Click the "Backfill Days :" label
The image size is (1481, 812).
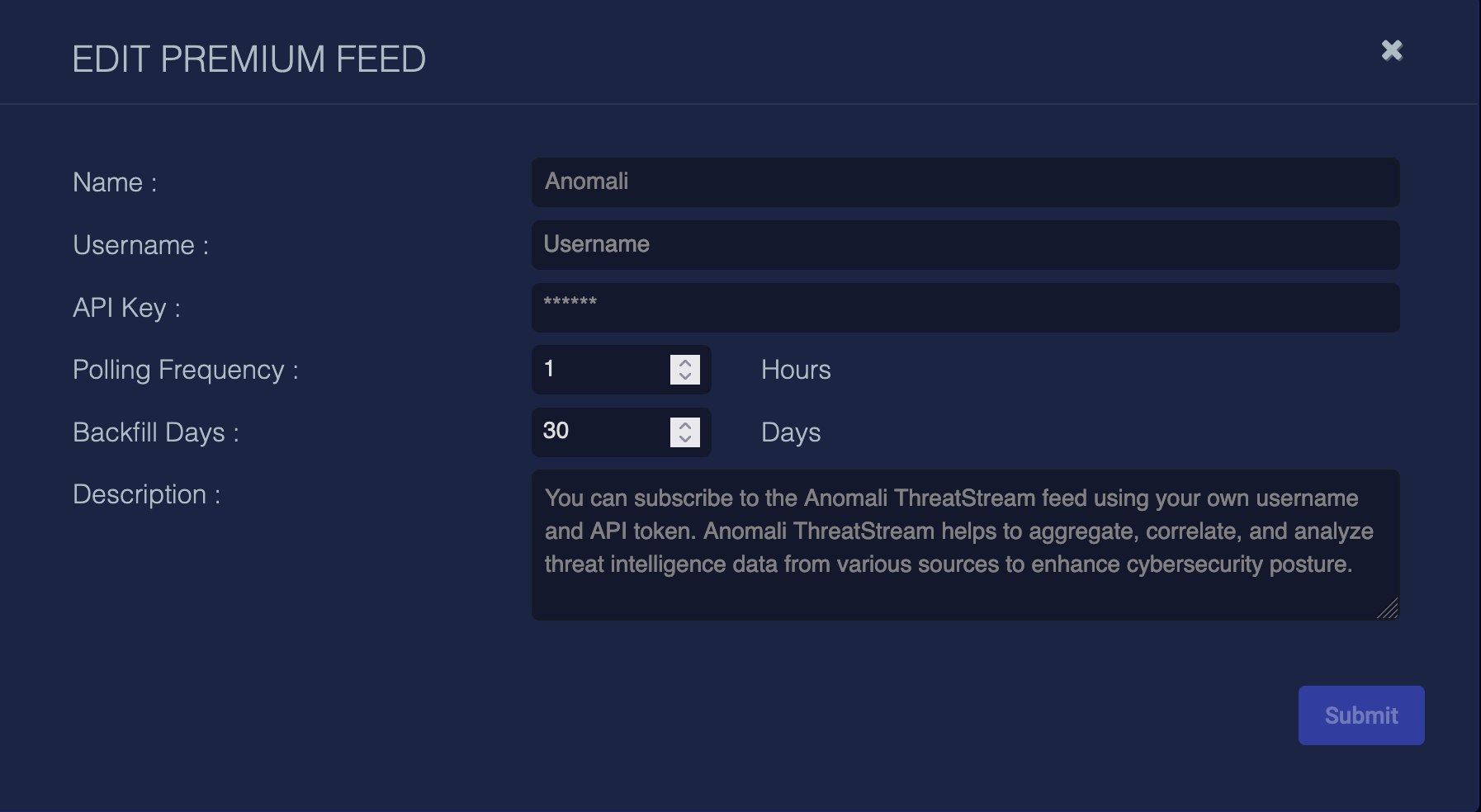(155, 432)
